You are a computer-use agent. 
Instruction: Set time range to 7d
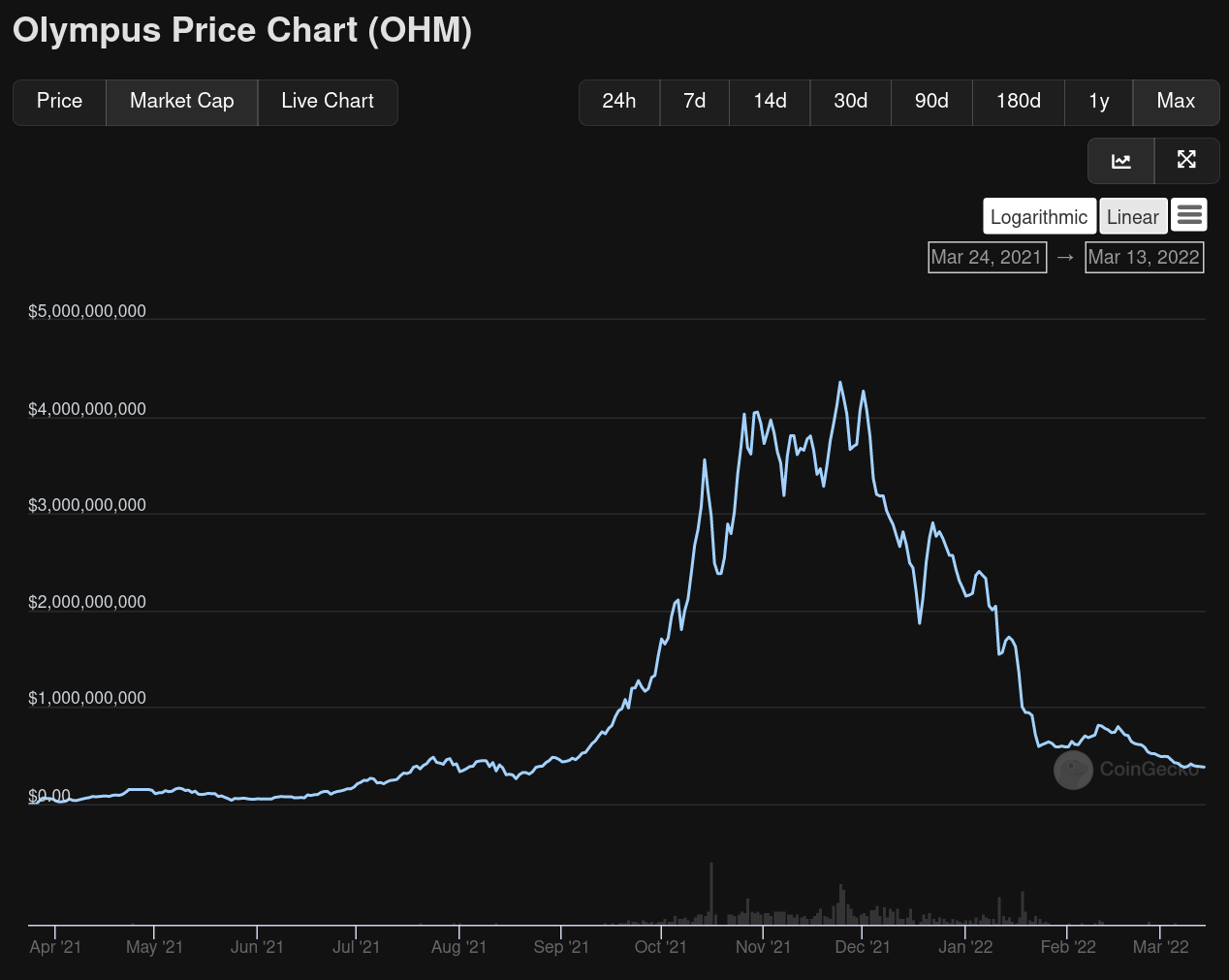pyautogui.click(x=694, y=102)
